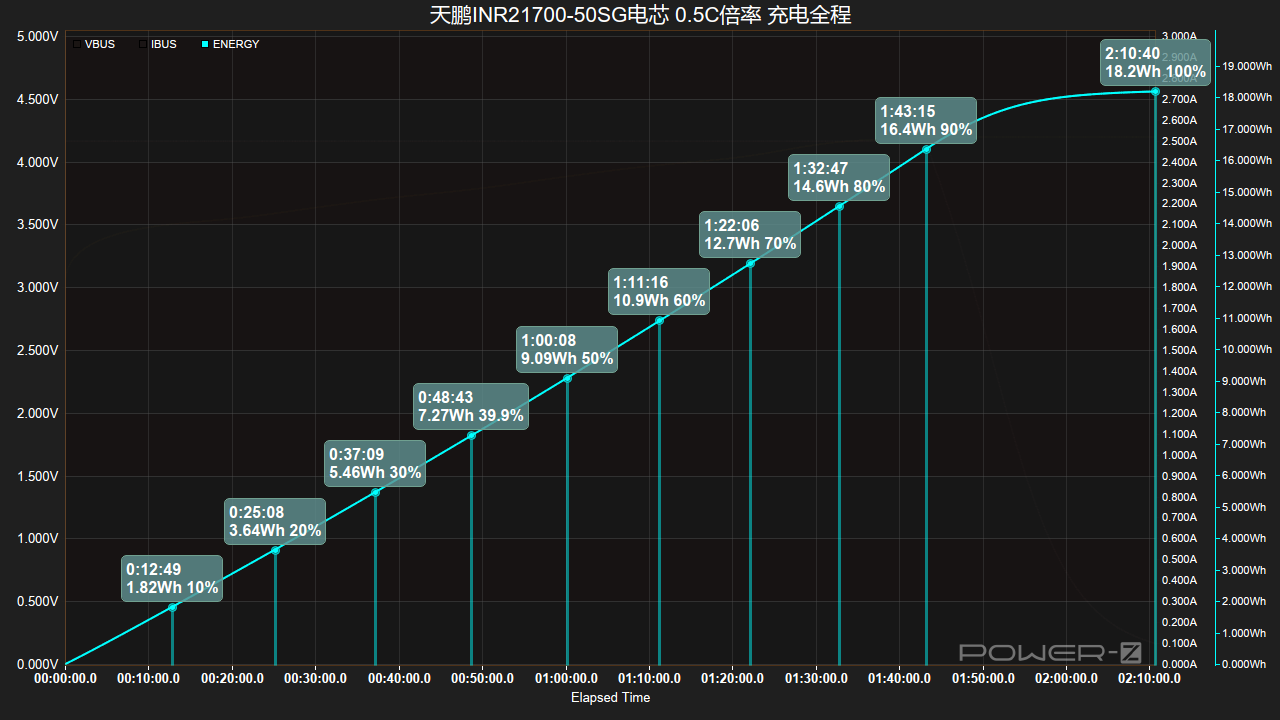Click the 01:00:00.0 time axis tick
1280x720 pixels.
click(567, 679)
